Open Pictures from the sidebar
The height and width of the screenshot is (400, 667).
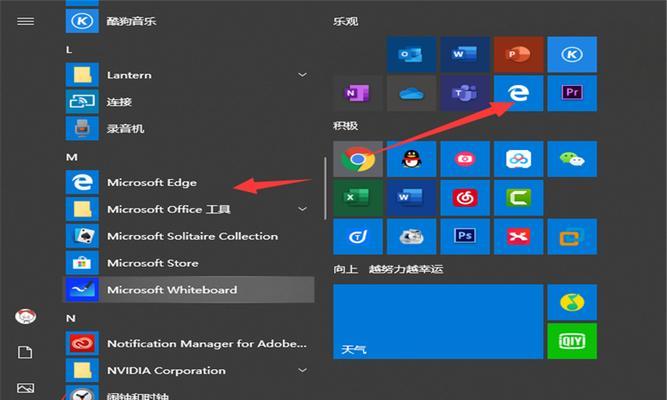25,388
